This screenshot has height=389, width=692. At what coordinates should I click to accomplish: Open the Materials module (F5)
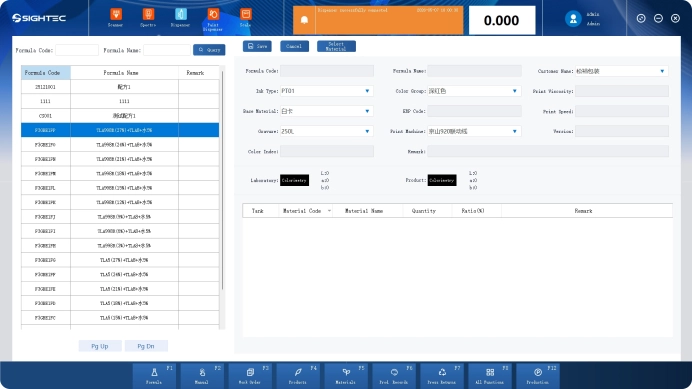(x=346, y=375)
